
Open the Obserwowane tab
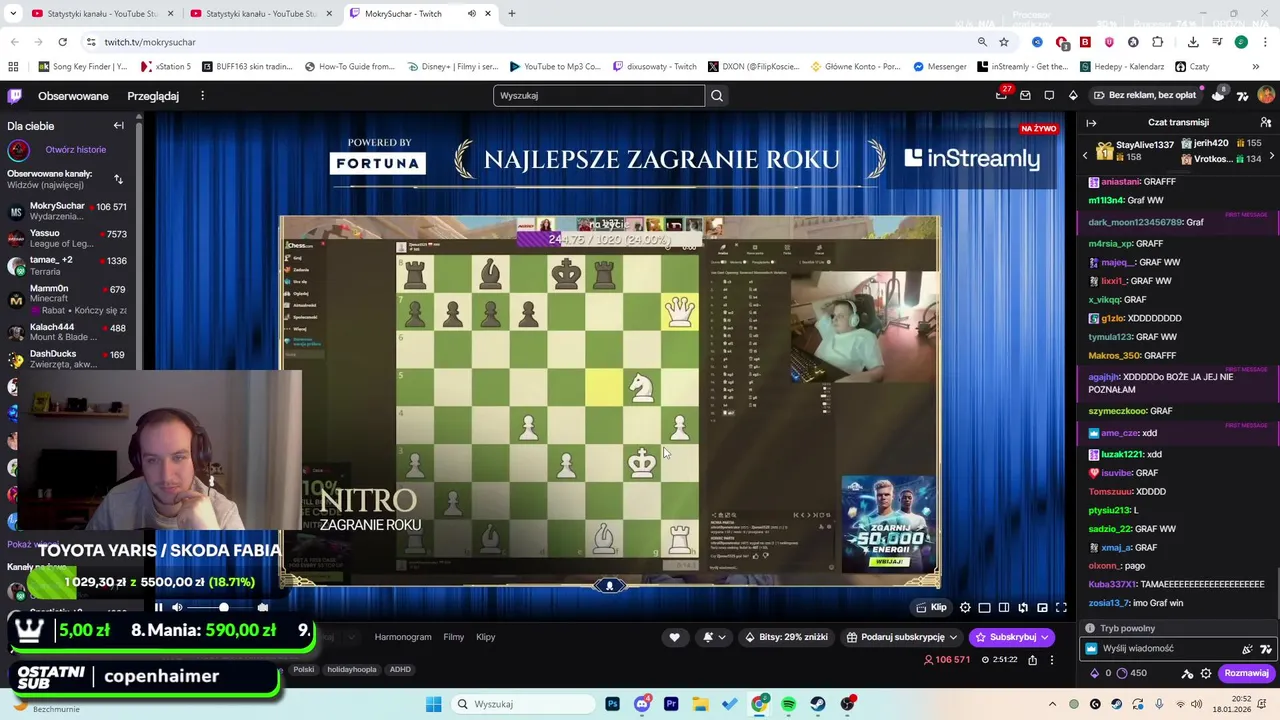73,96
